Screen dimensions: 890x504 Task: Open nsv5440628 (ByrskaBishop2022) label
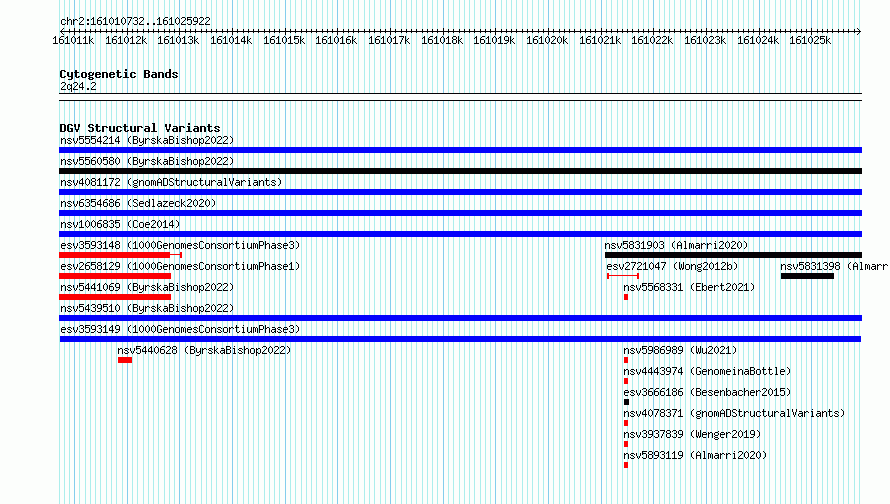point(204,350)
